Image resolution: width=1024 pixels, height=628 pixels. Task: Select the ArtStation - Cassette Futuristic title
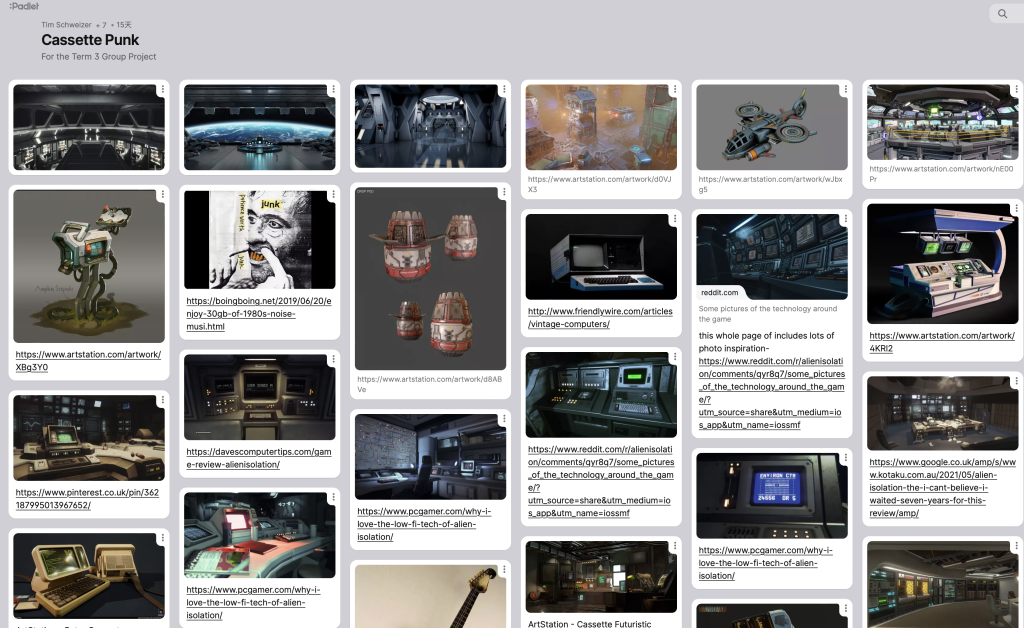[589, 624]
